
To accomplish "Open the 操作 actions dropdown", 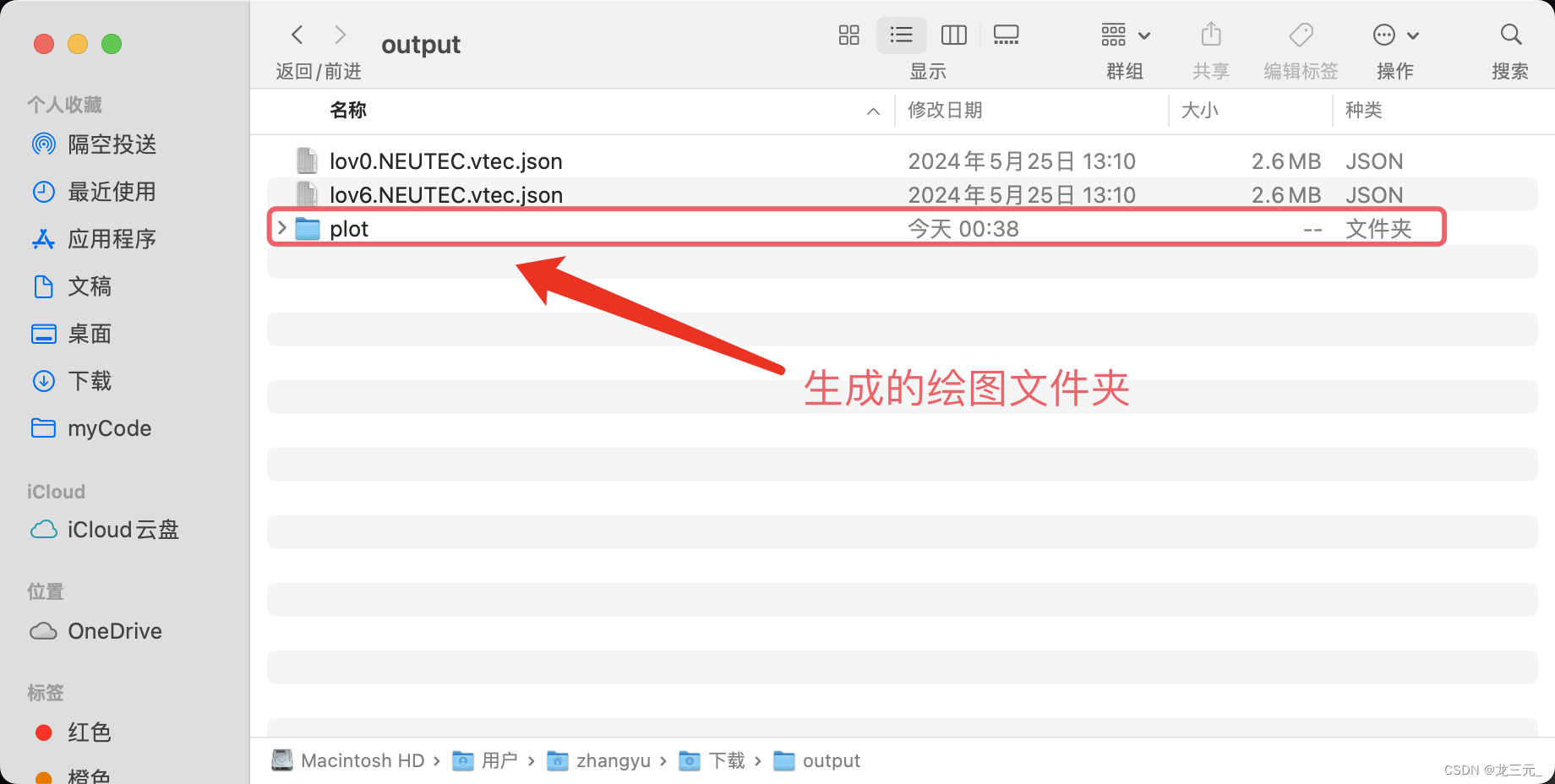I will pyautogui.click(x=1394, y=35).
